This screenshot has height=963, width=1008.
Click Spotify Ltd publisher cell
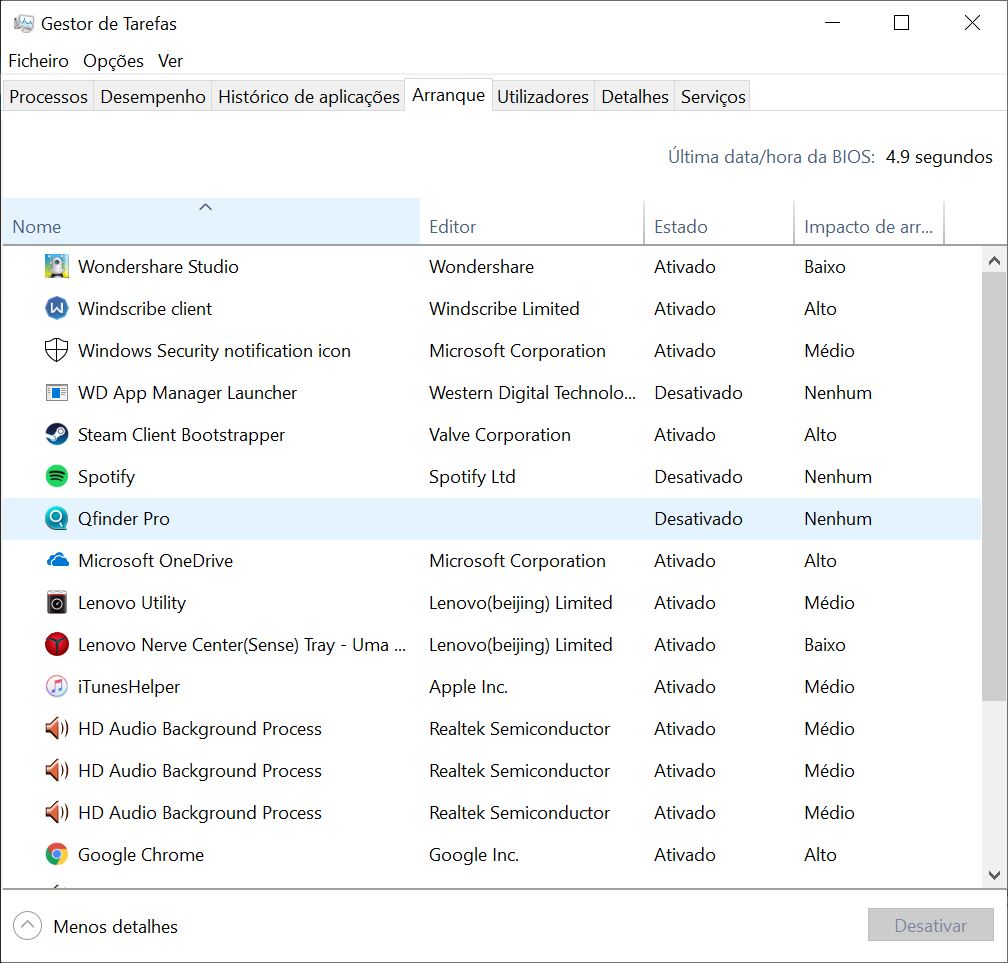pyautogui.click(x=472, y=477)
